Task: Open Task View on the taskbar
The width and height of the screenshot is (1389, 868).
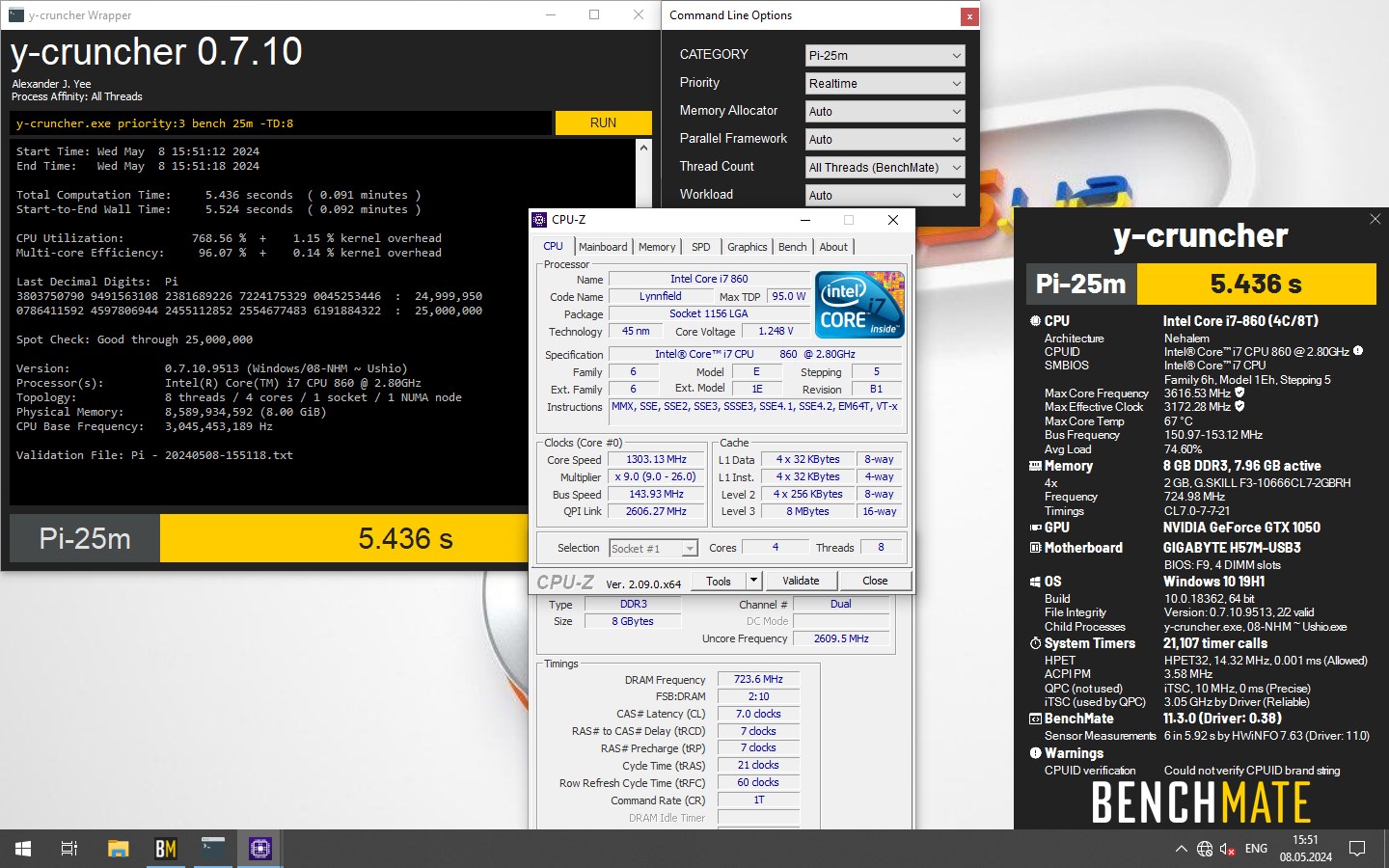Action: coord(69,849)
